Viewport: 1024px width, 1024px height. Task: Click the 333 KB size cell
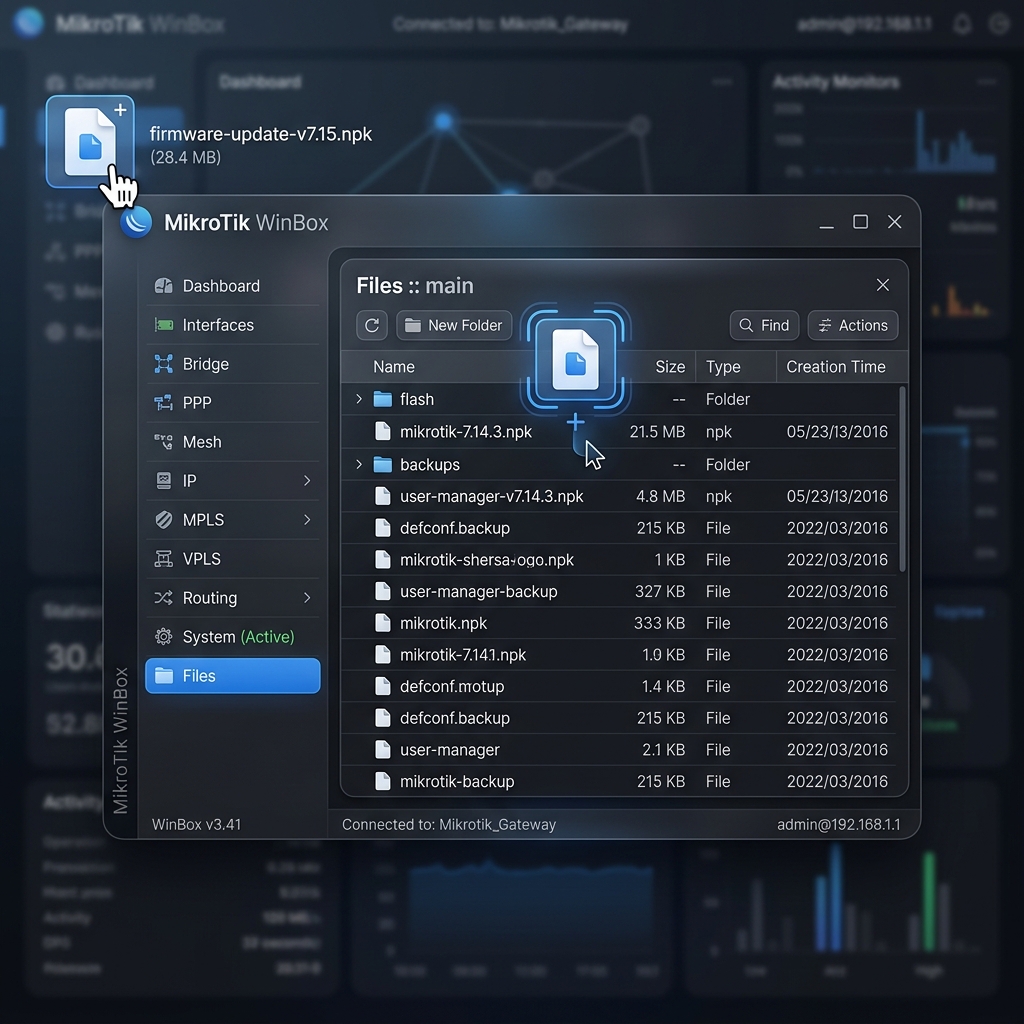[660, 623]
